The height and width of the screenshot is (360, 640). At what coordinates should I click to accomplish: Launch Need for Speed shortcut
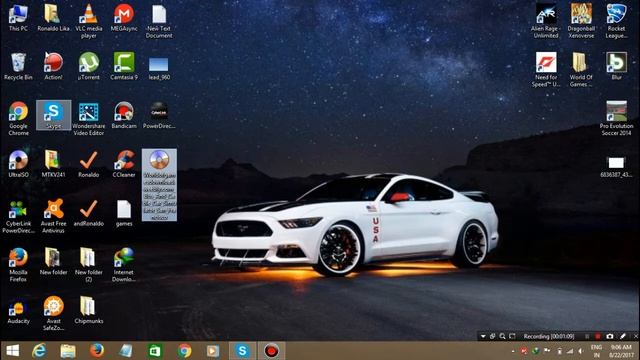[x=546, y=69]
